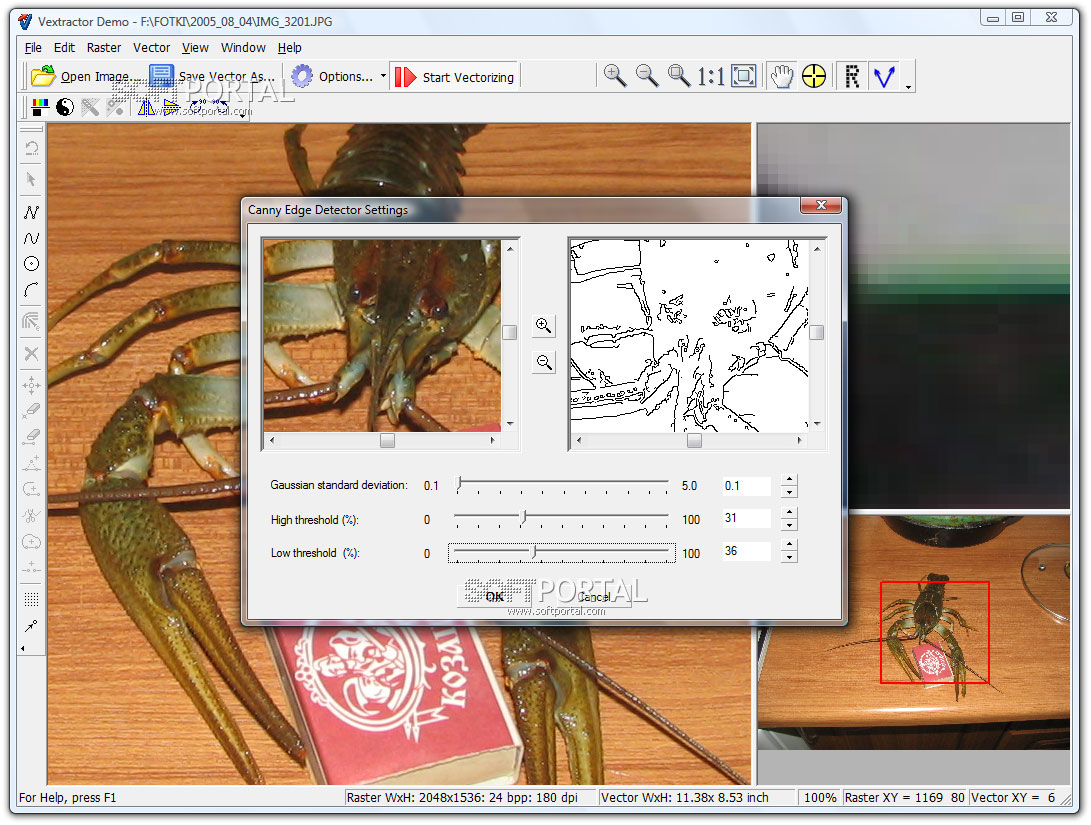Select the circle drawing tool in sidebar
1091x825 pixels.
pyautogui.click(x=31, y=264)
